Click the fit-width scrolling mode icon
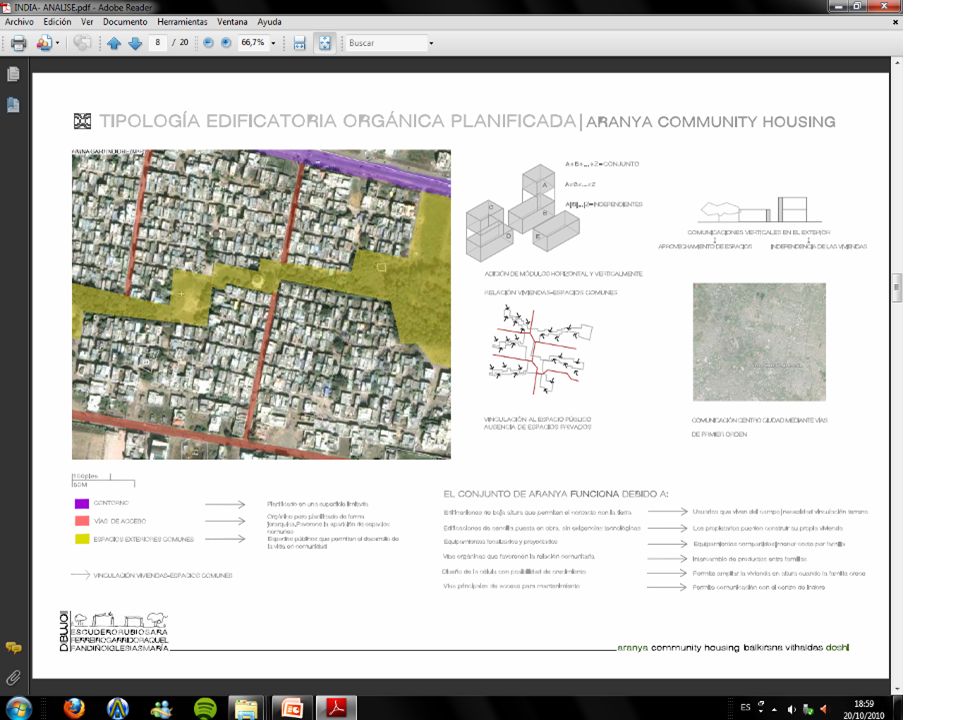 point(299,43)
